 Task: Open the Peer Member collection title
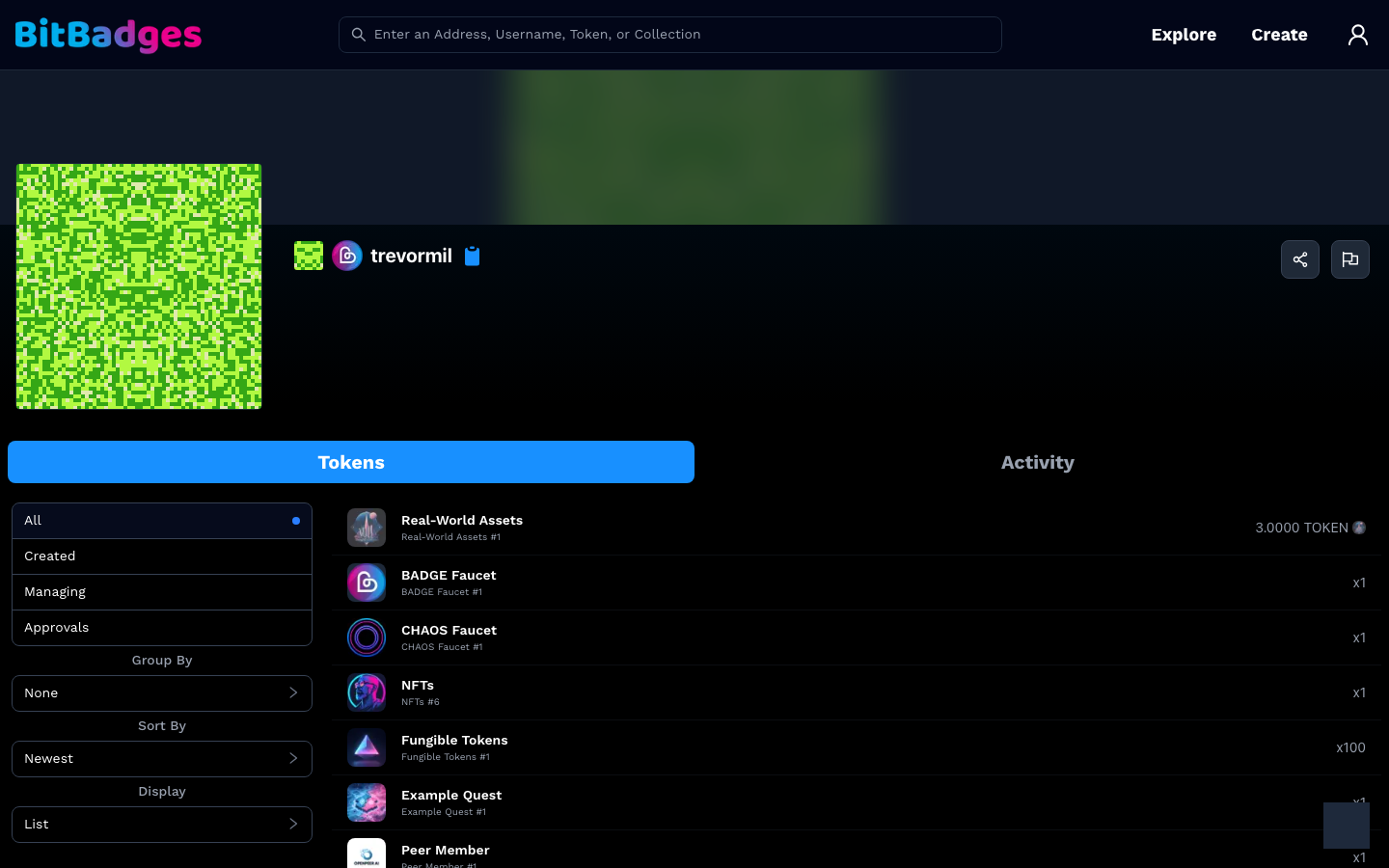click(x=446, y=850)
